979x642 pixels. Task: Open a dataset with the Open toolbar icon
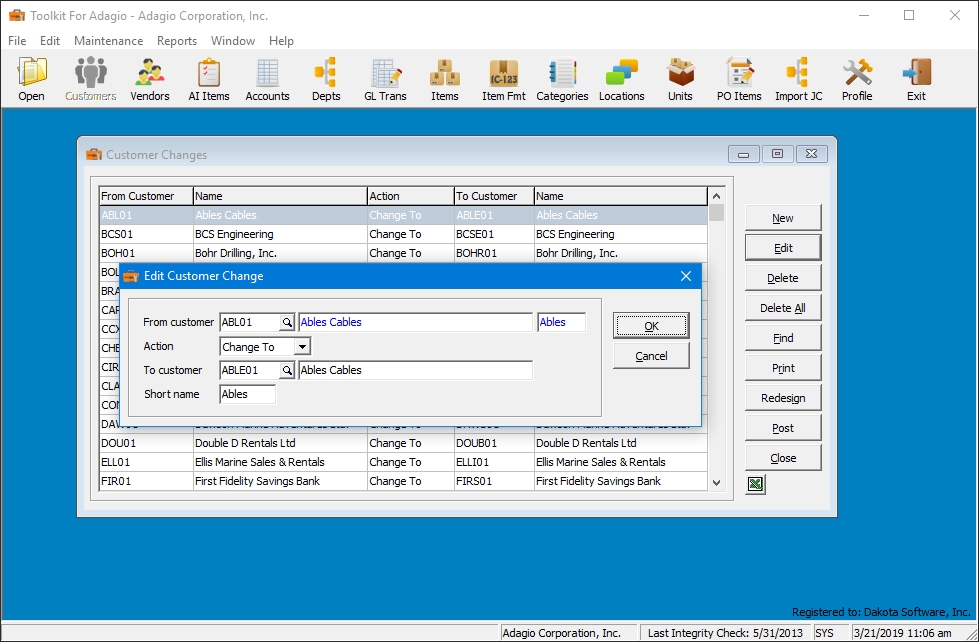31,79
